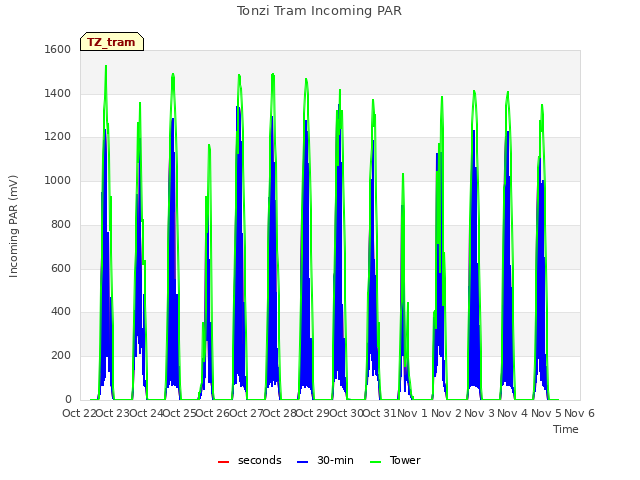
Task: Click the 'Oct 22' x-axis tick label
Action: click(x=79, y=413)
